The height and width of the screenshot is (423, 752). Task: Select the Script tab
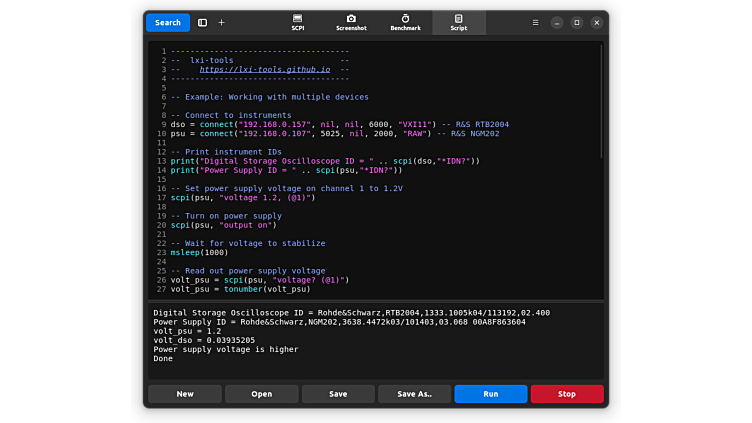coord(459,22)
